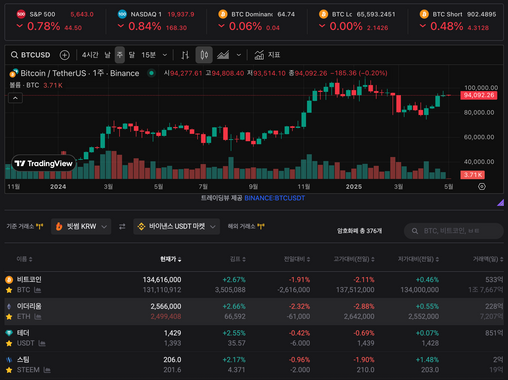The height and width of the screenshot is (380, 508).
Task: Select the 주 (week) interval
Action: [x=120, y=55]
